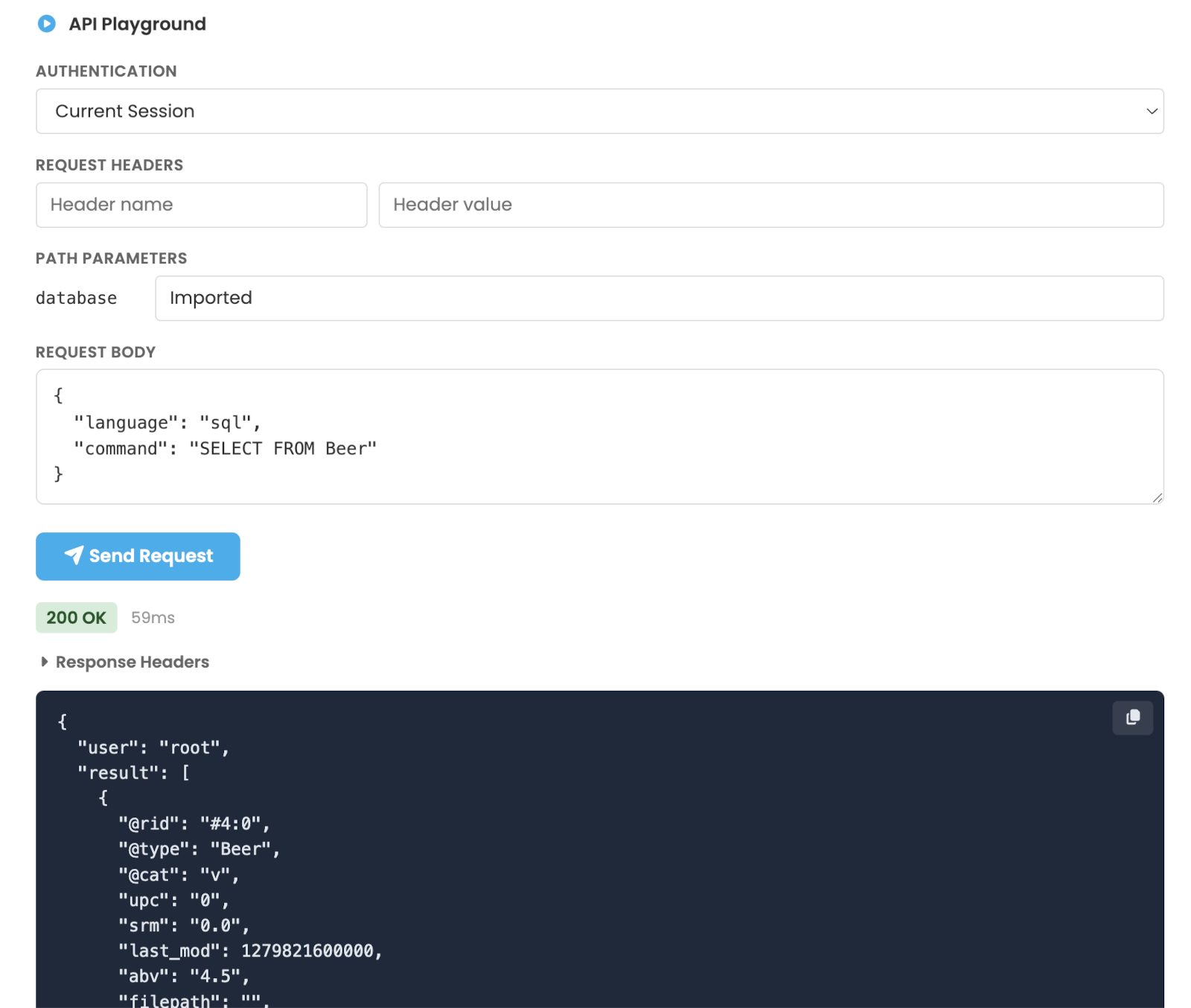Click the "@cat": "v" response line
Image resolution: width=1191 pixels, height=1008 pixels.
coord(179,875)
